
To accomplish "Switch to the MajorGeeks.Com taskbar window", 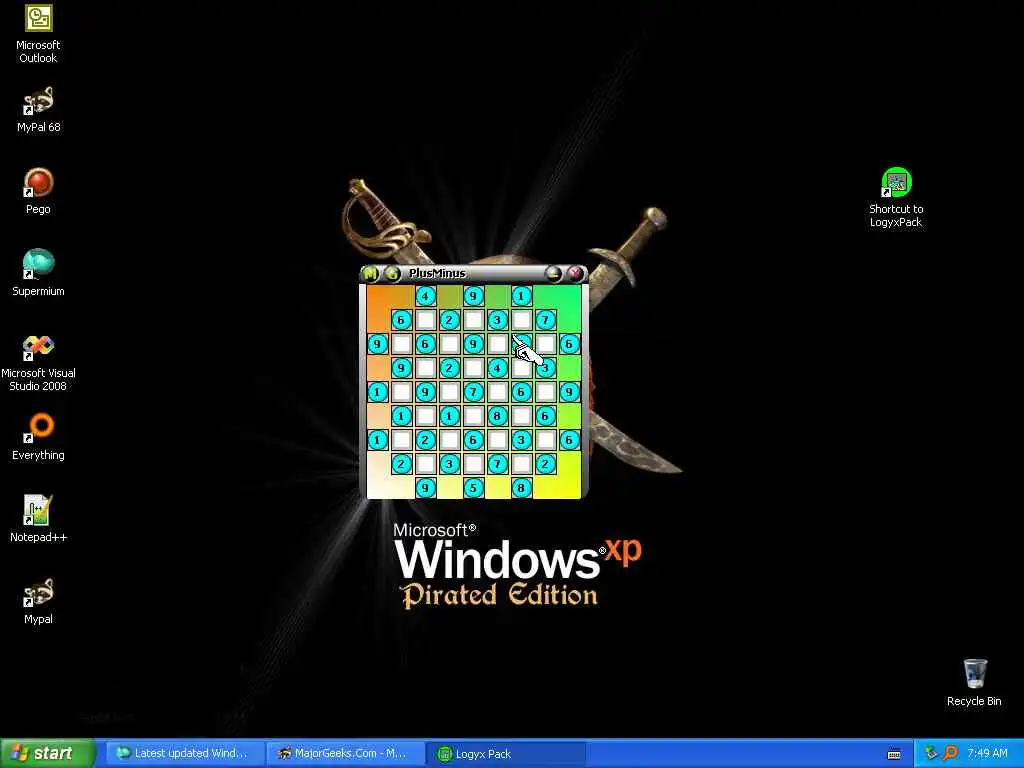I will (345, 754).
